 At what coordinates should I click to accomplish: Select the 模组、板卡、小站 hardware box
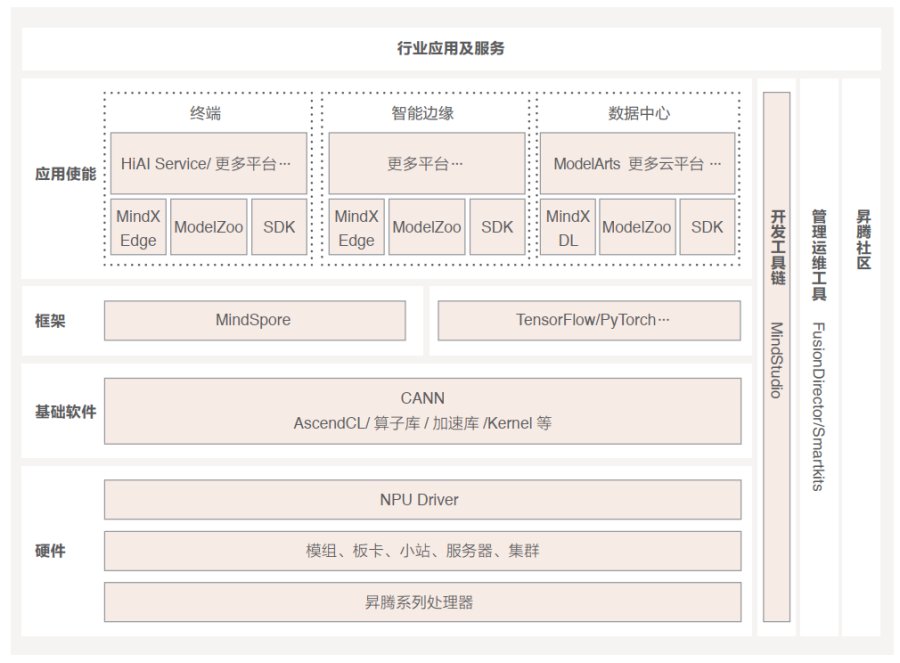click(x=422, y=551)
